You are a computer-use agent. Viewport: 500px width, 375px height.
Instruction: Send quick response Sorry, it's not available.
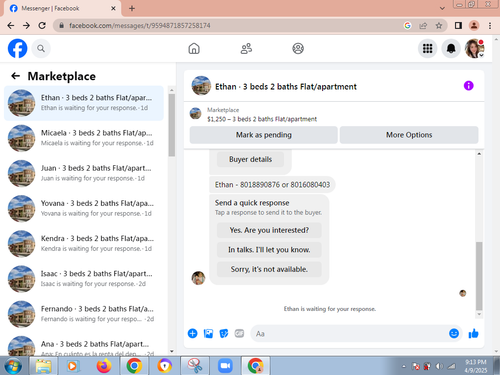pyautogui.click(x=269, y=269)
